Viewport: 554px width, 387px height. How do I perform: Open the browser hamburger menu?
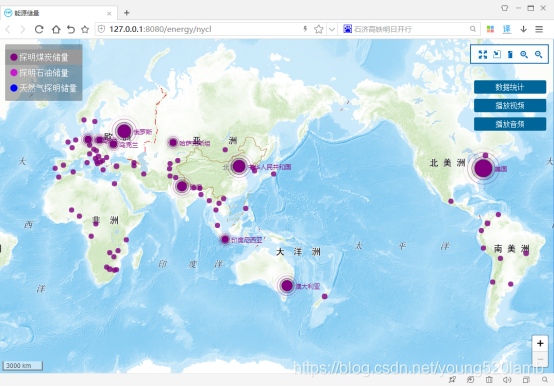click(x=539, y=29)
